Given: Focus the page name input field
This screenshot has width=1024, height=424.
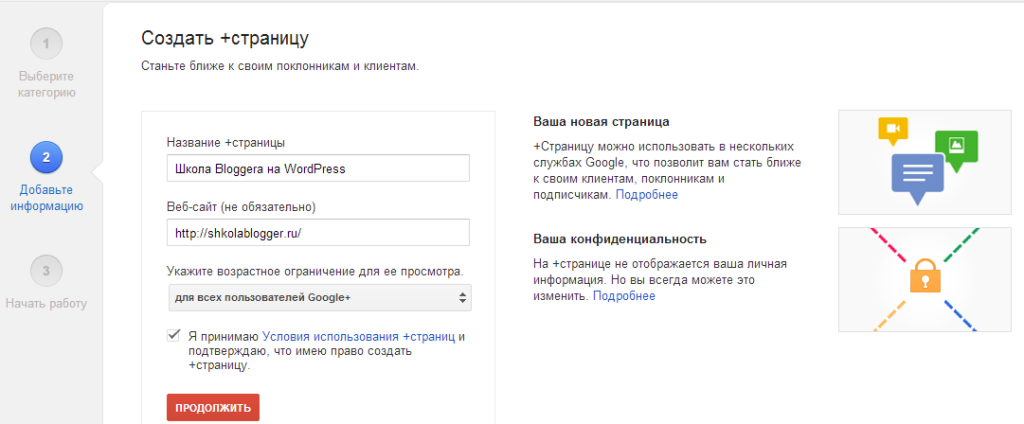Looking at the screenshot, I should pos(318,168).
